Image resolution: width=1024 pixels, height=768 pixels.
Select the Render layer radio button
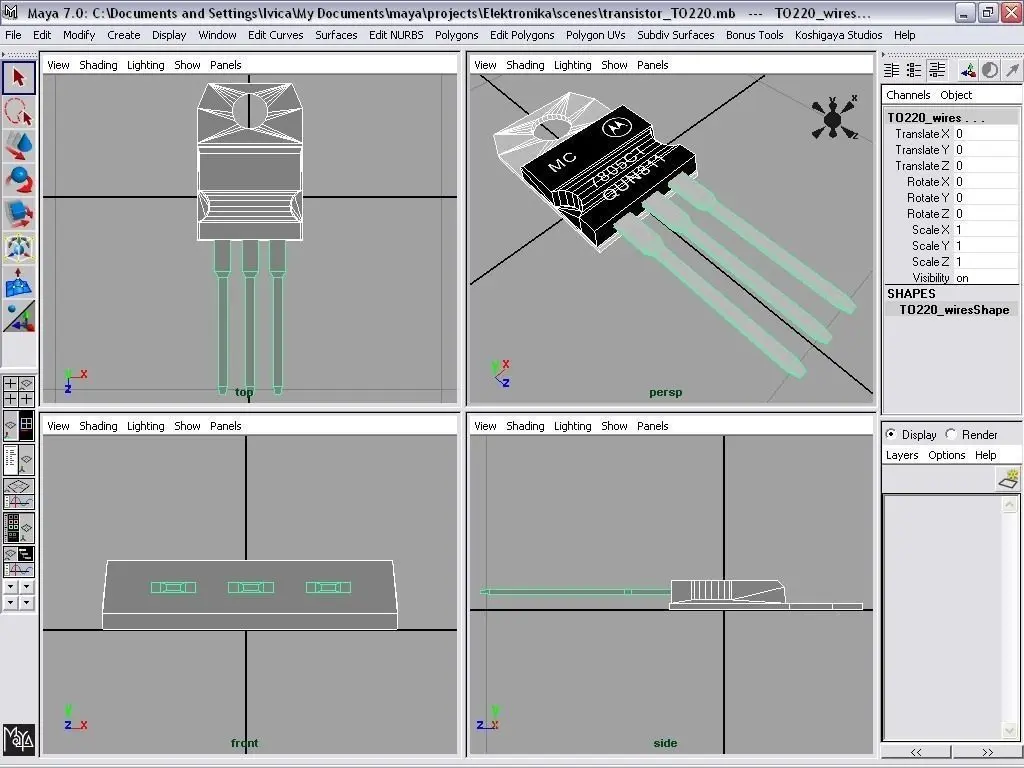pos(951,434)
